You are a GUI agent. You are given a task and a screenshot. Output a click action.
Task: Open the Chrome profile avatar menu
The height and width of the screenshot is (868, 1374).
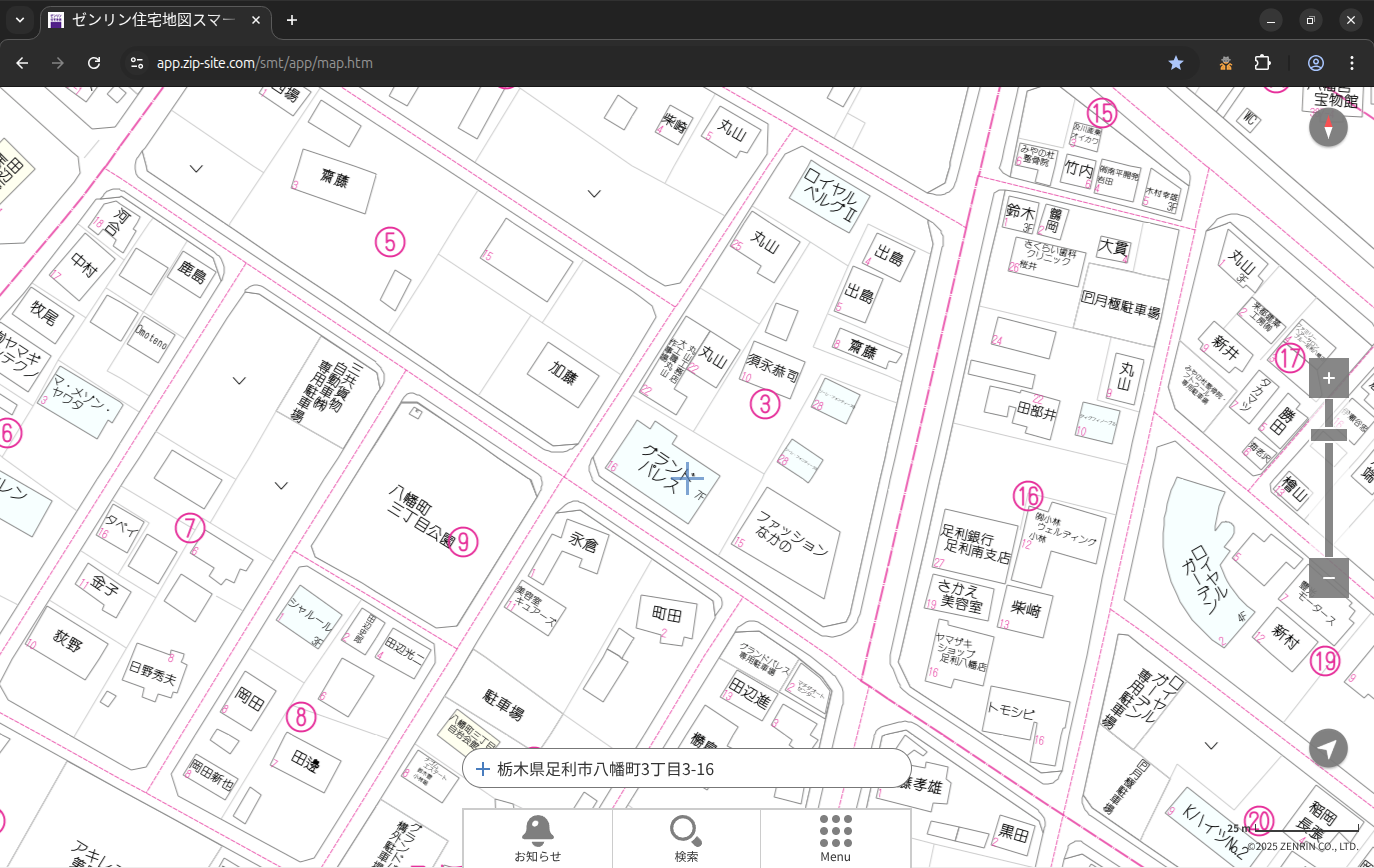[x=1316, y=63]
